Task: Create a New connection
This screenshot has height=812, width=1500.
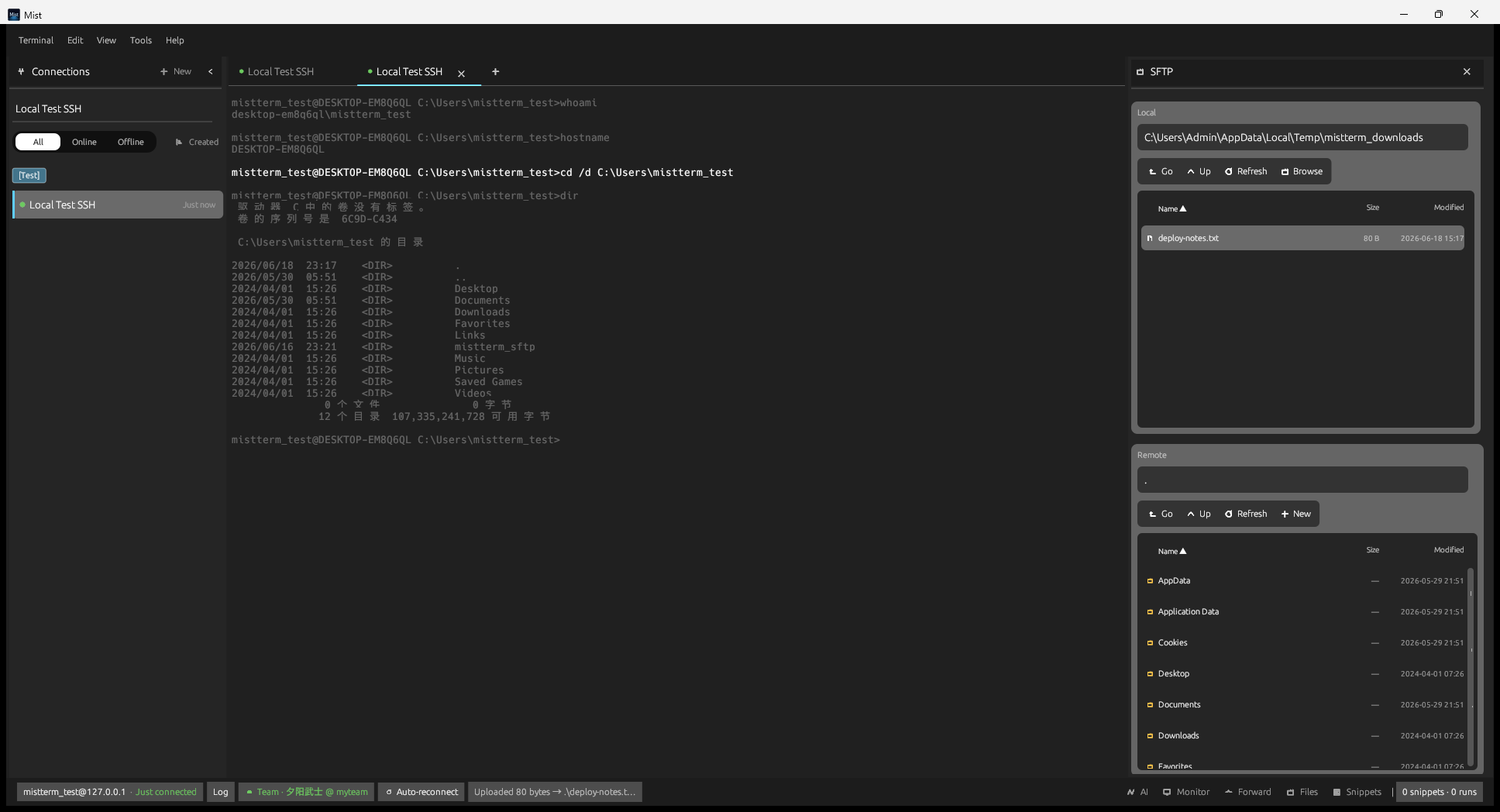Action: 176,71
